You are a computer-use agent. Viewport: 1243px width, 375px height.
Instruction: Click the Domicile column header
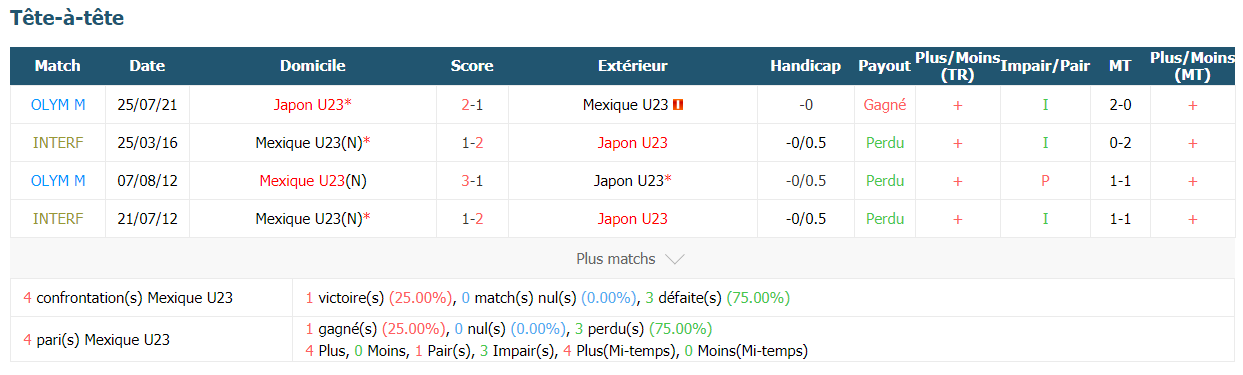pos(312,66)
